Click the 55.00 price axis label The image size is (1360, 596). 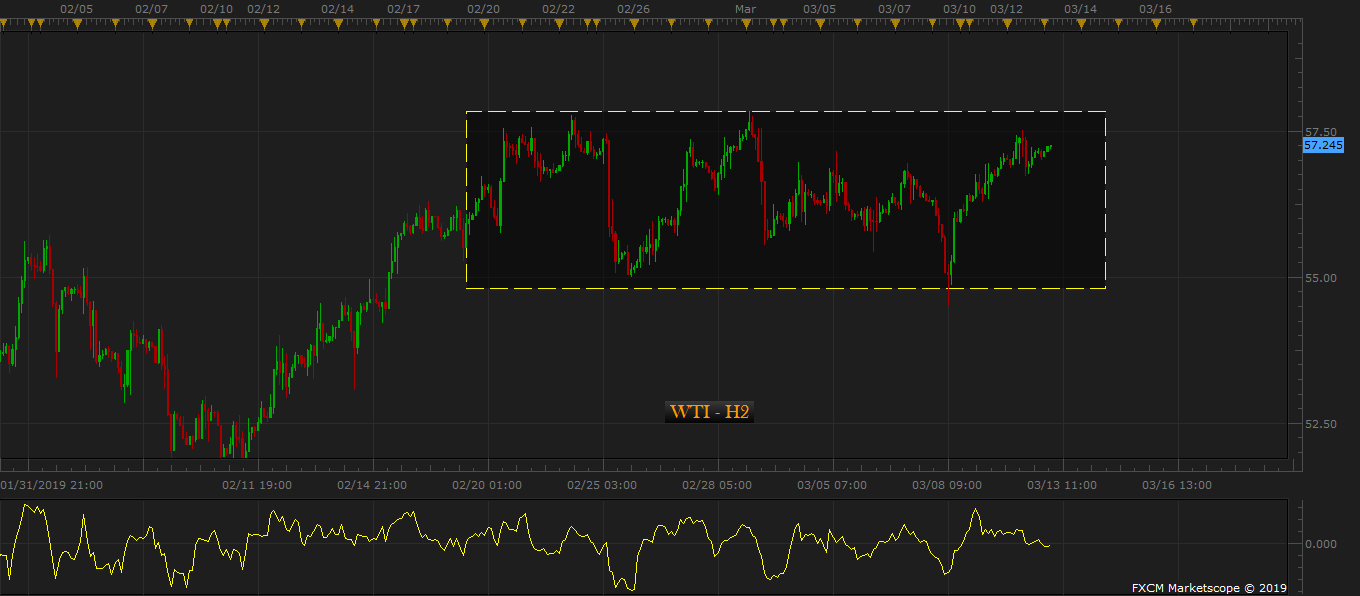1320,278
